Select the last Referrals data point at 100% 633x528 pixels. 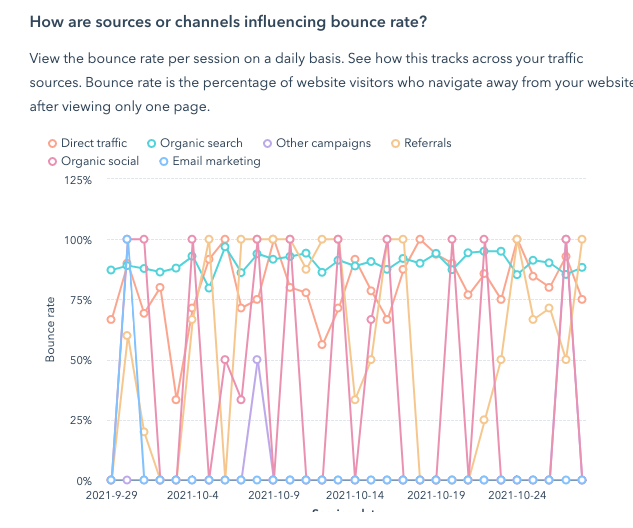(x=582, y=240)
